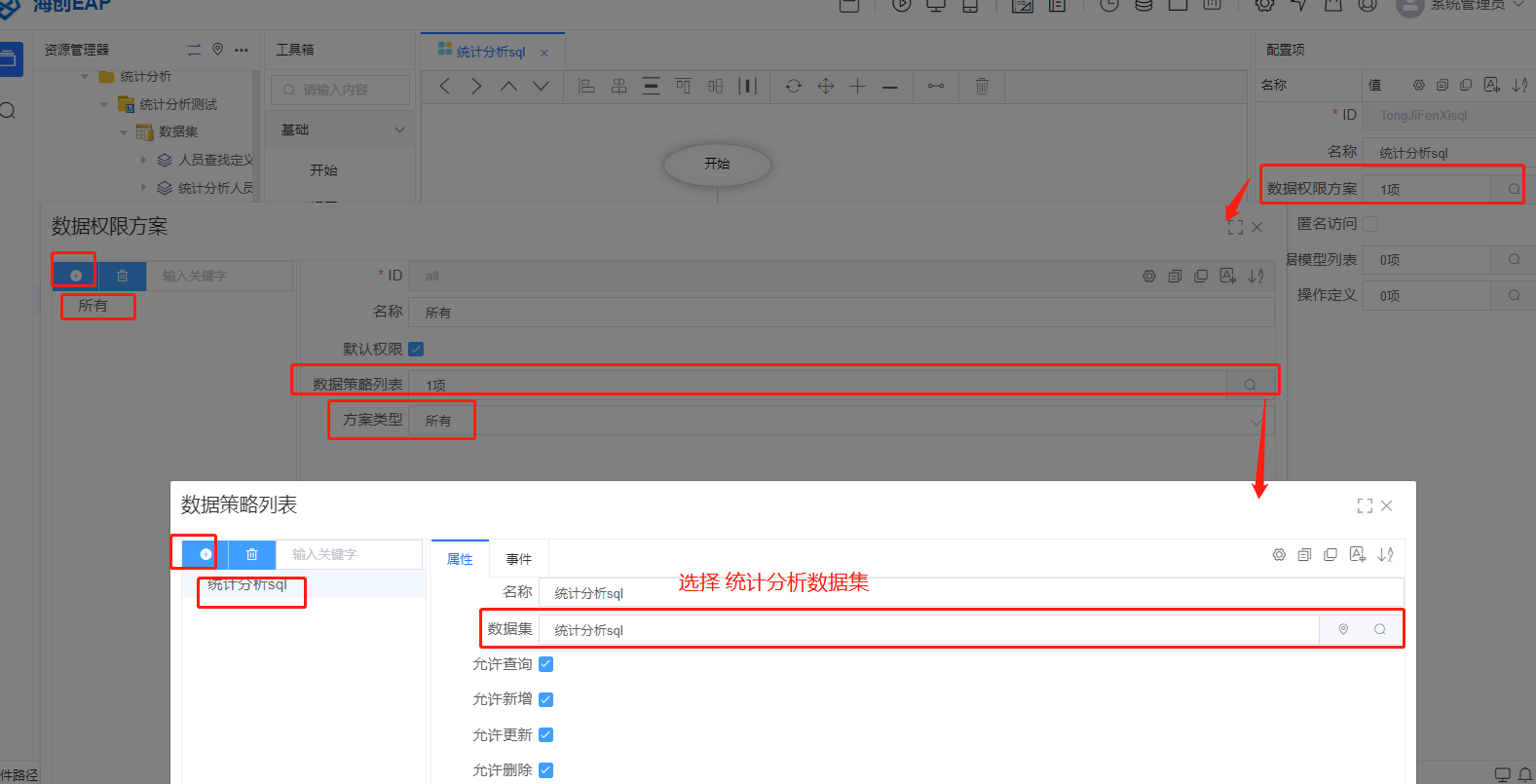The image size is (1536, 784).
Task: Click the refresh icon in canvas toolbar
Action: pos(794,87)
